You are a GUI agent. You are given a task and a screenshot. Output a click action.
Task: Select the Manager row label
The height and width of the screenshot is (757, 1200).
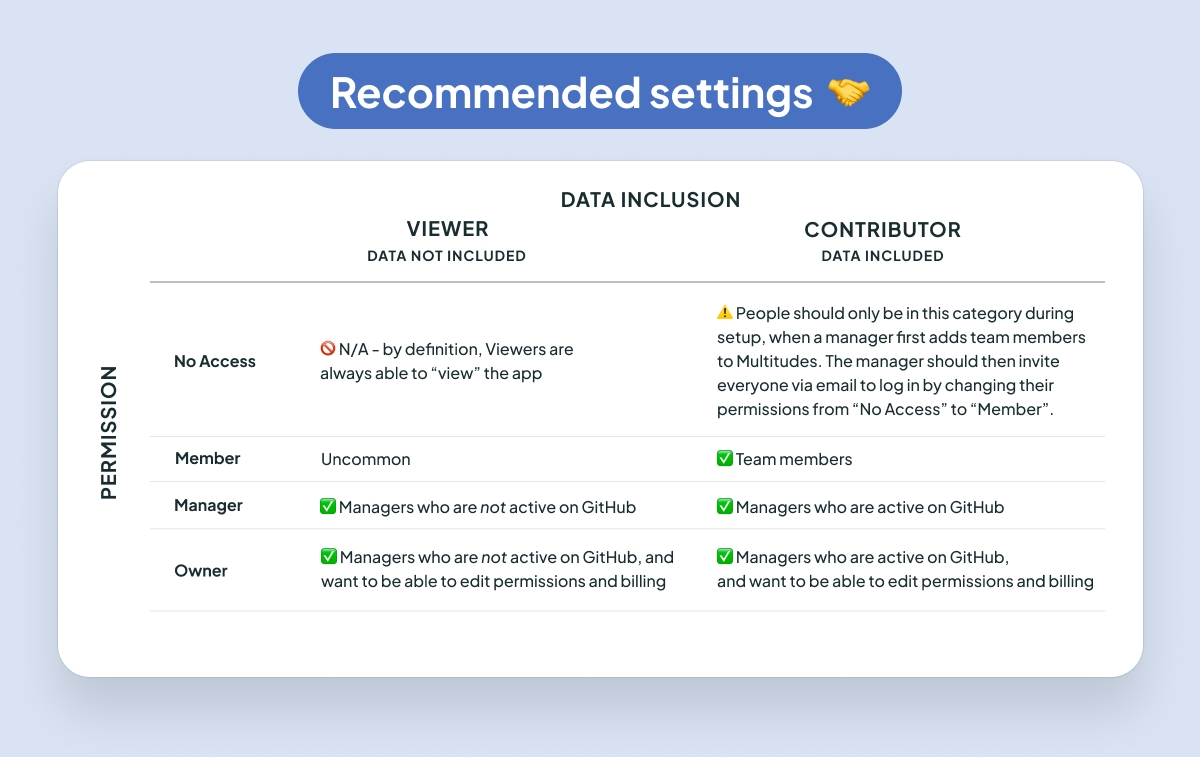[209, 506]
